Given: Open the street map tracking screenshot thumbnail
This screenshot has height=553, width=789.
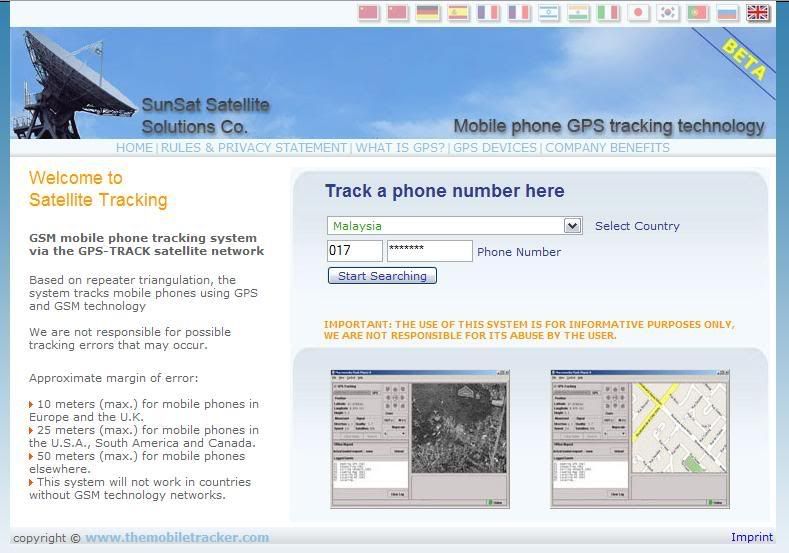Looking at the screenshot, I should pos(640,439).
